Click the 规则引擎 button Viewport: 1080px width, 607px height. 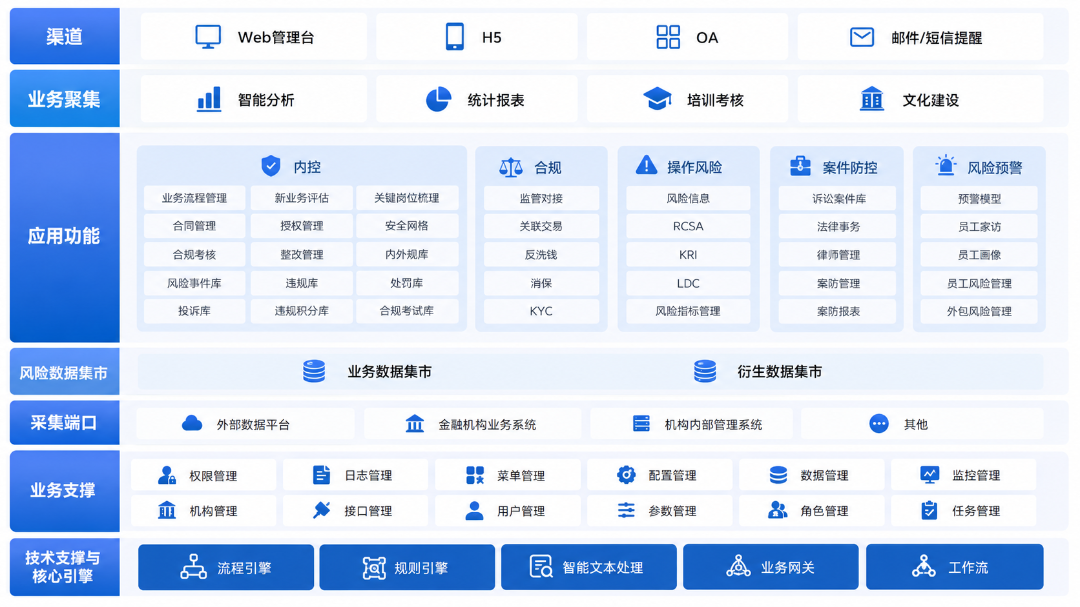coord(407,567)
